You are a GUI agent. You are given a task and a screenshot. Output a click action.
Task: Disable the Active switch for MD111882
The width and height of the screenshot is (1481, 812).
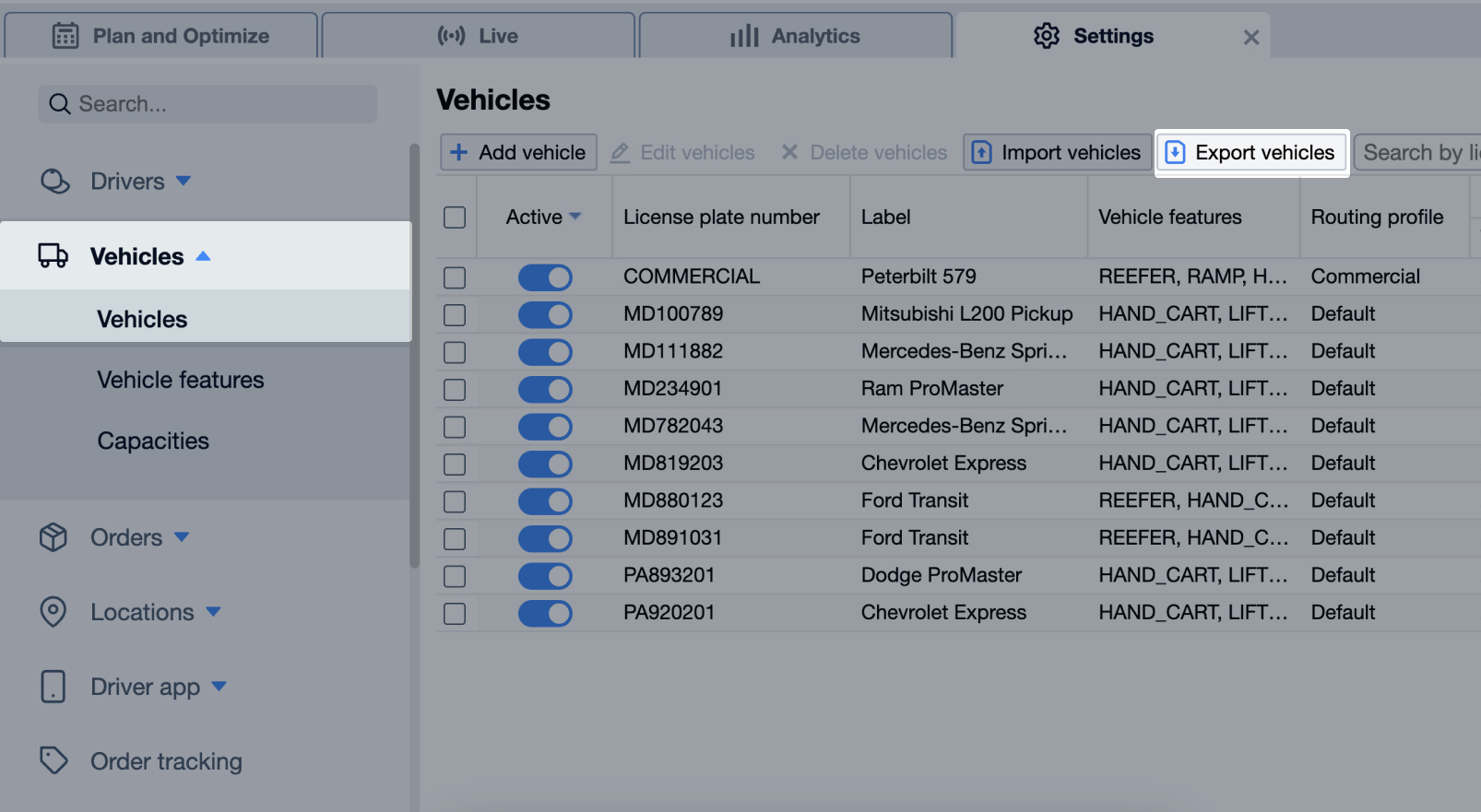point(545,352)
